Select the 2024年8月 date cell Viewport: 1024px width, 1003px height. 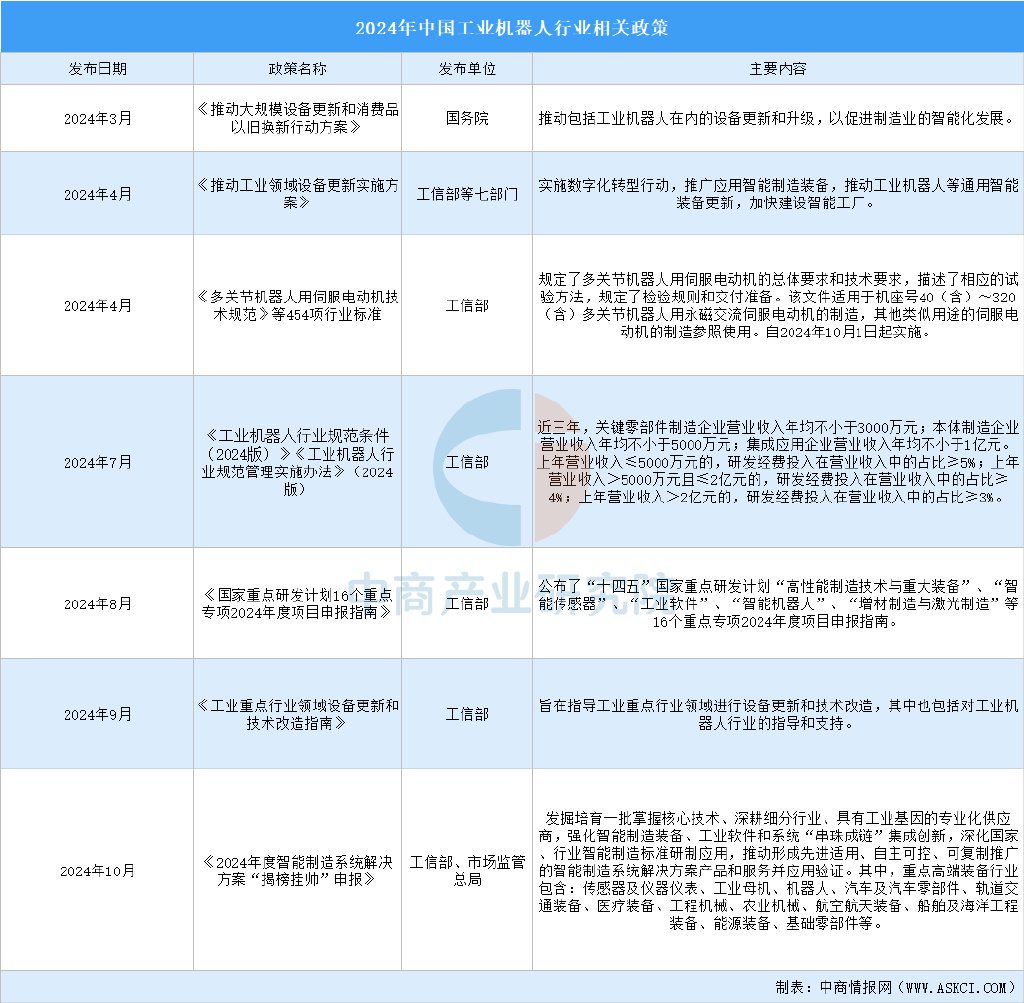click(x=97, y=603)
